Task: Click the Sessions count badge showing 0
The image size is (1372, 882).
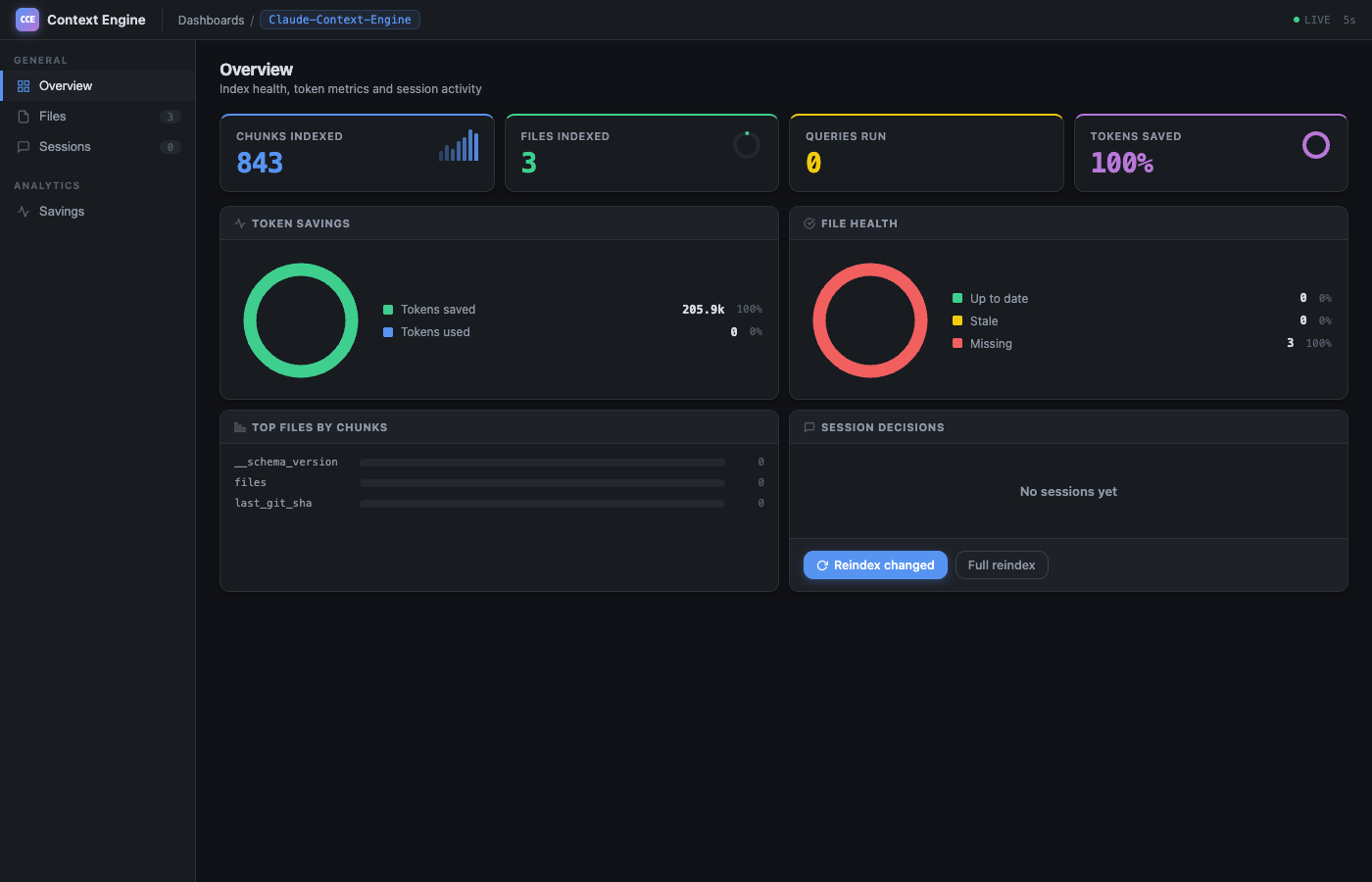Action: coord(171,147)
